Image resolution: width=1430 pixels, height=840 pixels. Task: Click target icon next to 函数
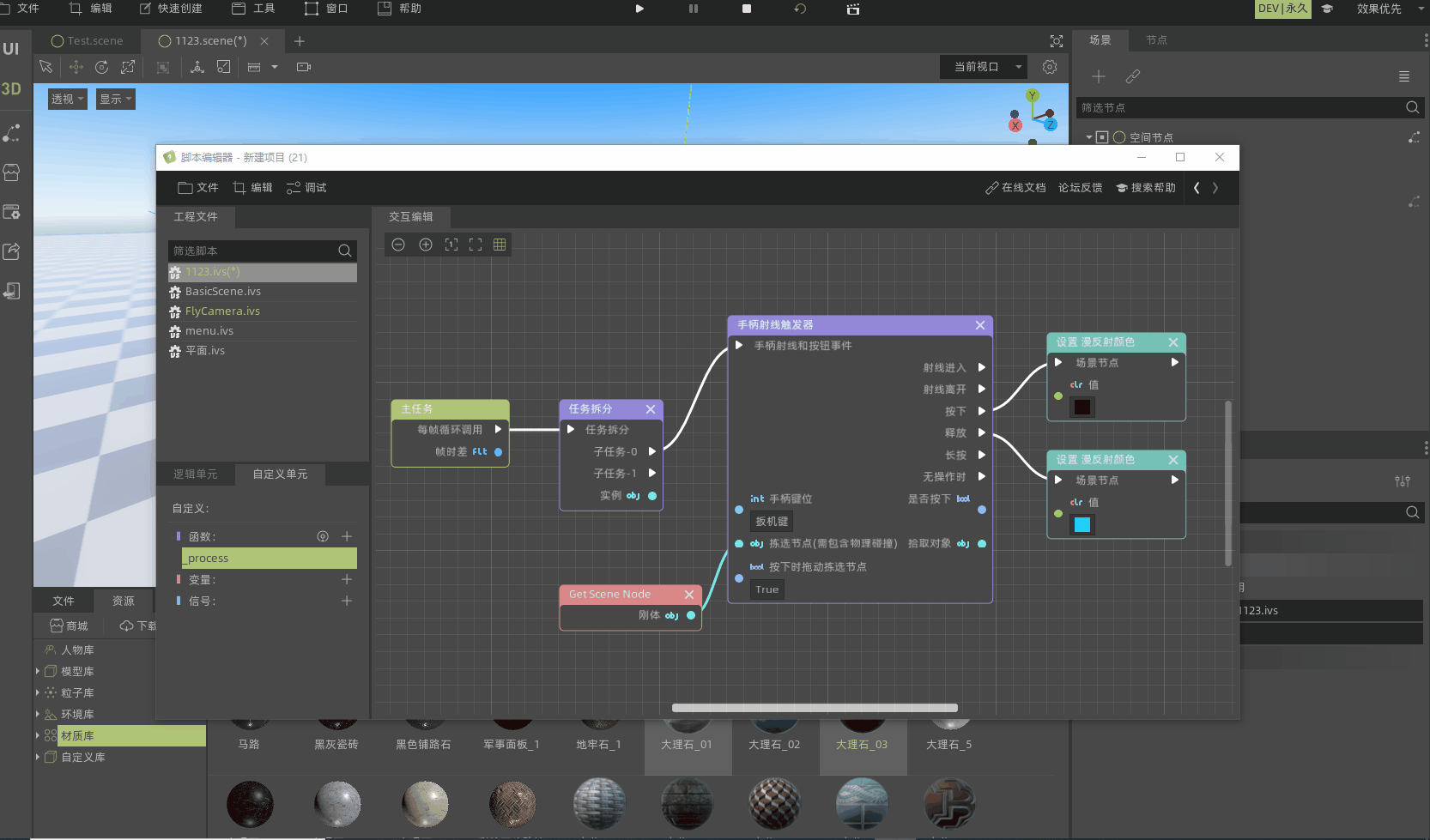tap(323, 536)
